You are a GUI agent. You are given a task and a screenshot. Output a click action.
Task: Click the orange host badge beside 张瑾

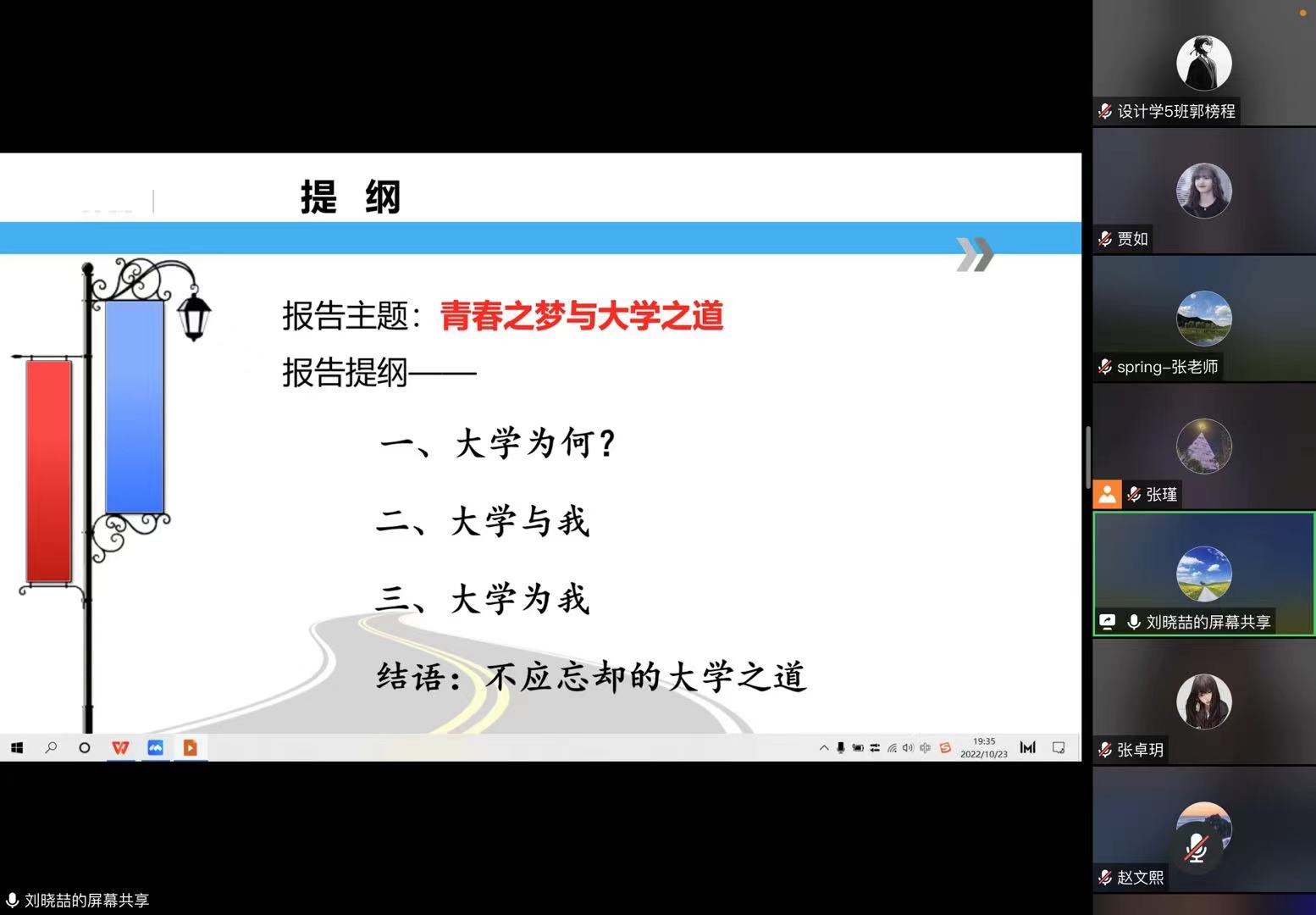click(x=1107, y=494)
